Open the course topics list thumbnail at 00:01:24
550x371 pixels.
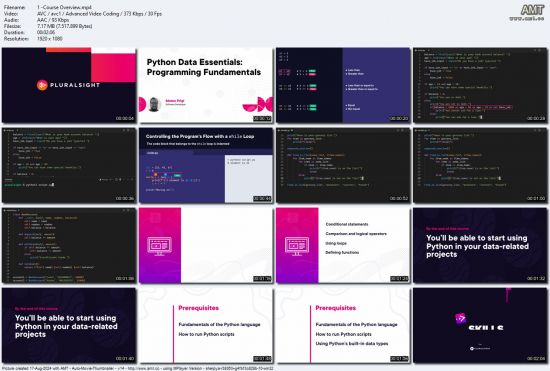point(343,245)
